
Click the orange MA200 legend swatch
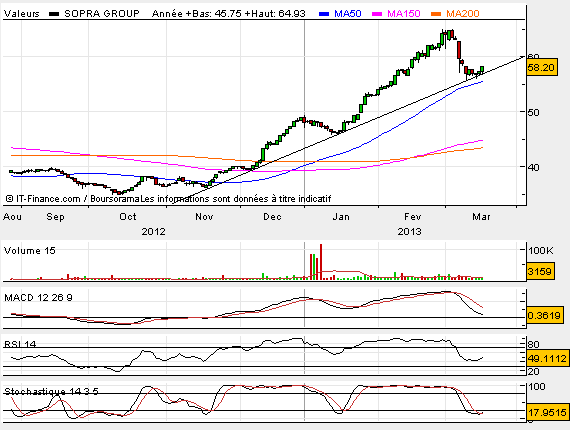tap(436, 14)
